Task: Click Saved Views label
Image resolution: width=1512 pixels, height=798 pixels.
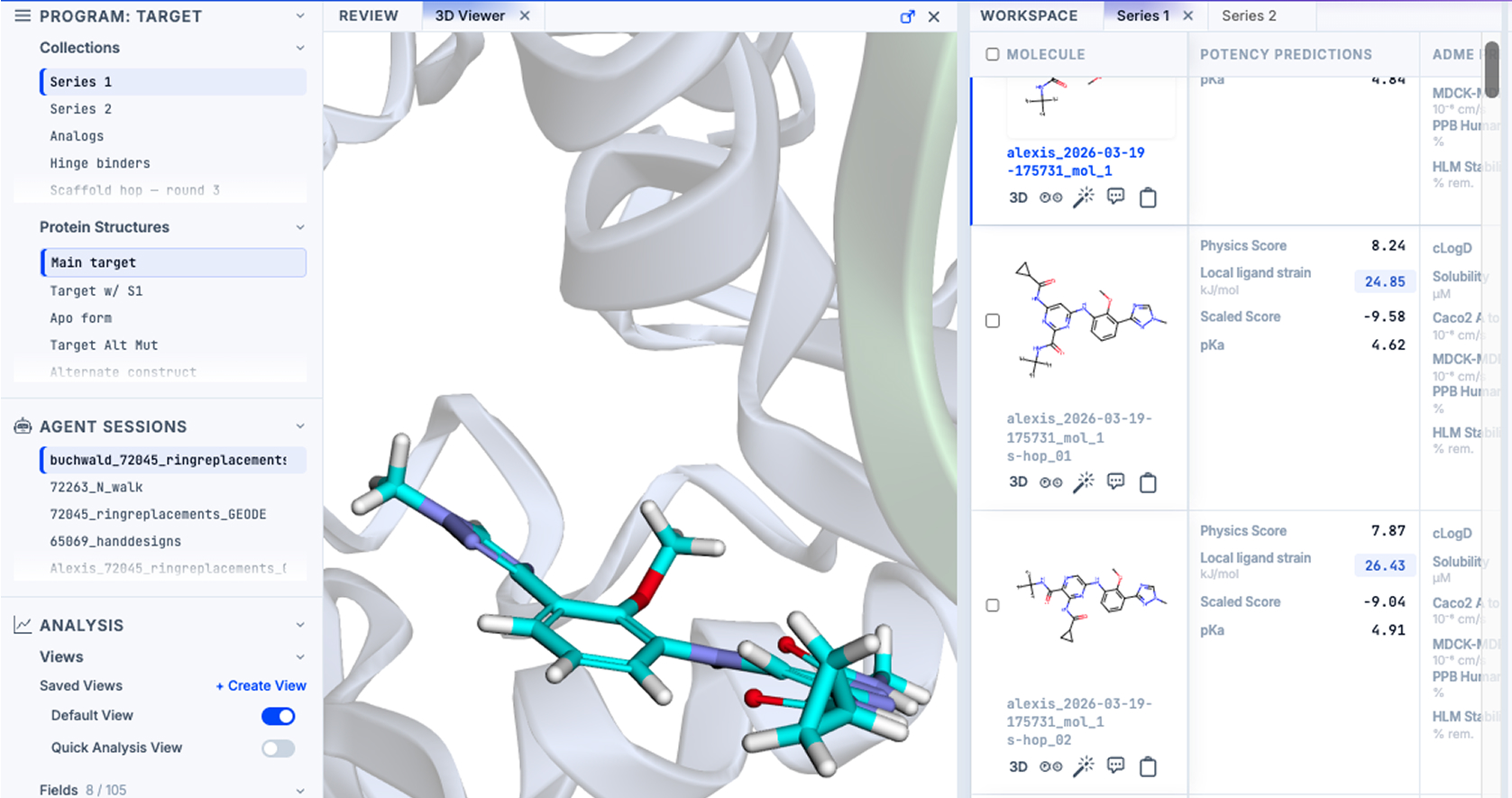Action: tap(81, 686)
